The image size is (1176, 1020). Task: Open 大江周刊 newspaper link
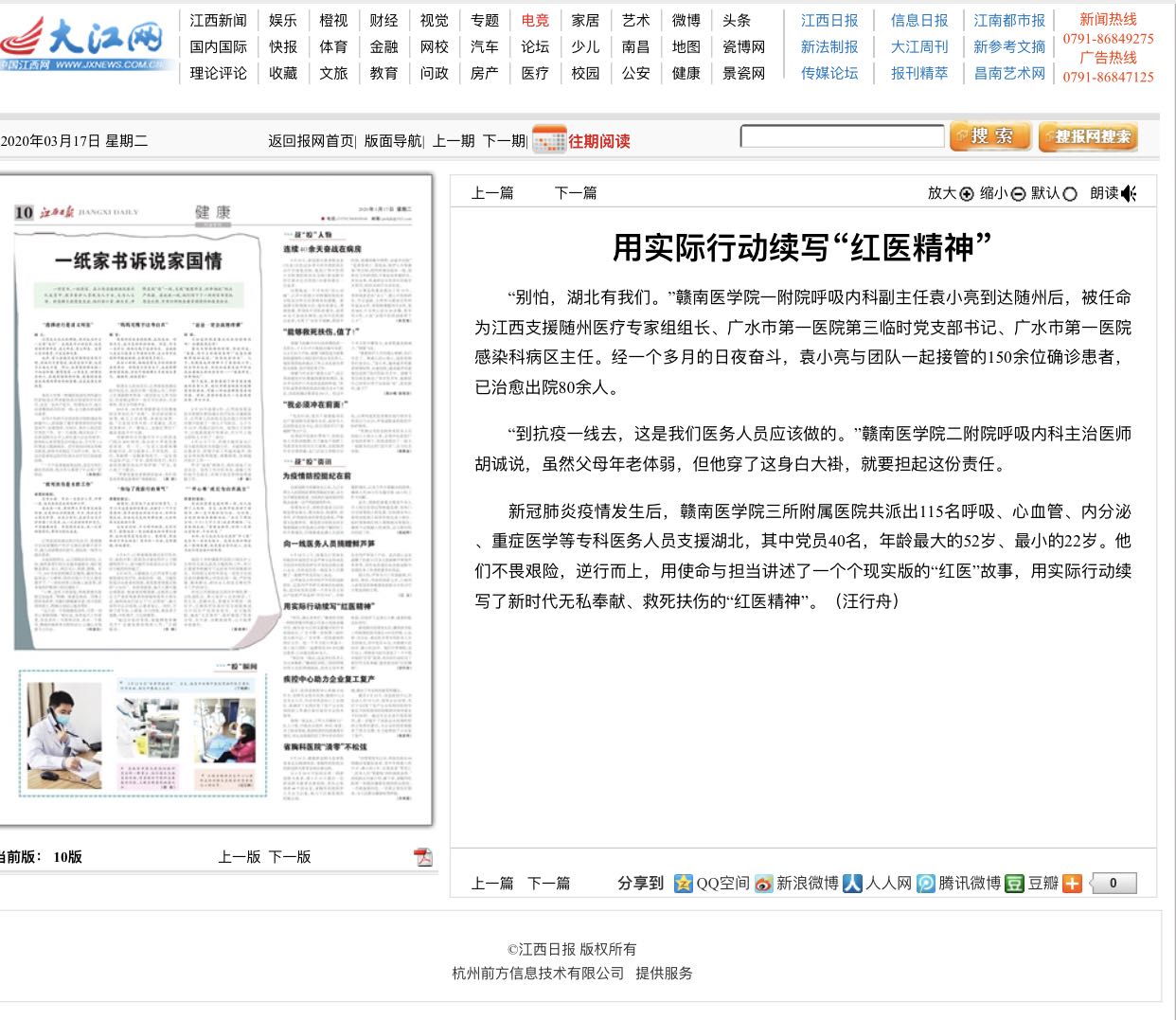919,46
